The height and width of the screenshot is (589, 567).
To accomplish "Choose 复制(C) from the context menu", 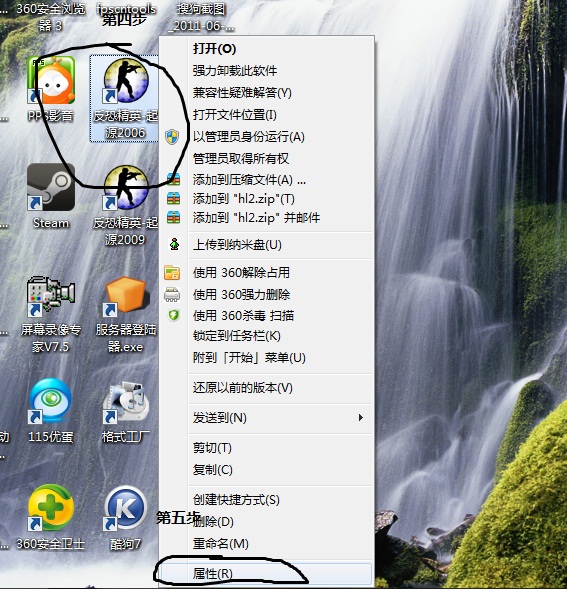I will click(x=213, y=470).
